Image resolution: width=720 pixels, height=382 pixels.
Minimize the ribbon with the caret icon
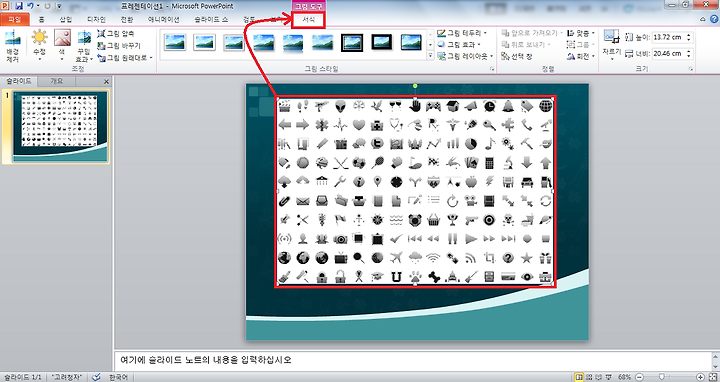point(703,19)
